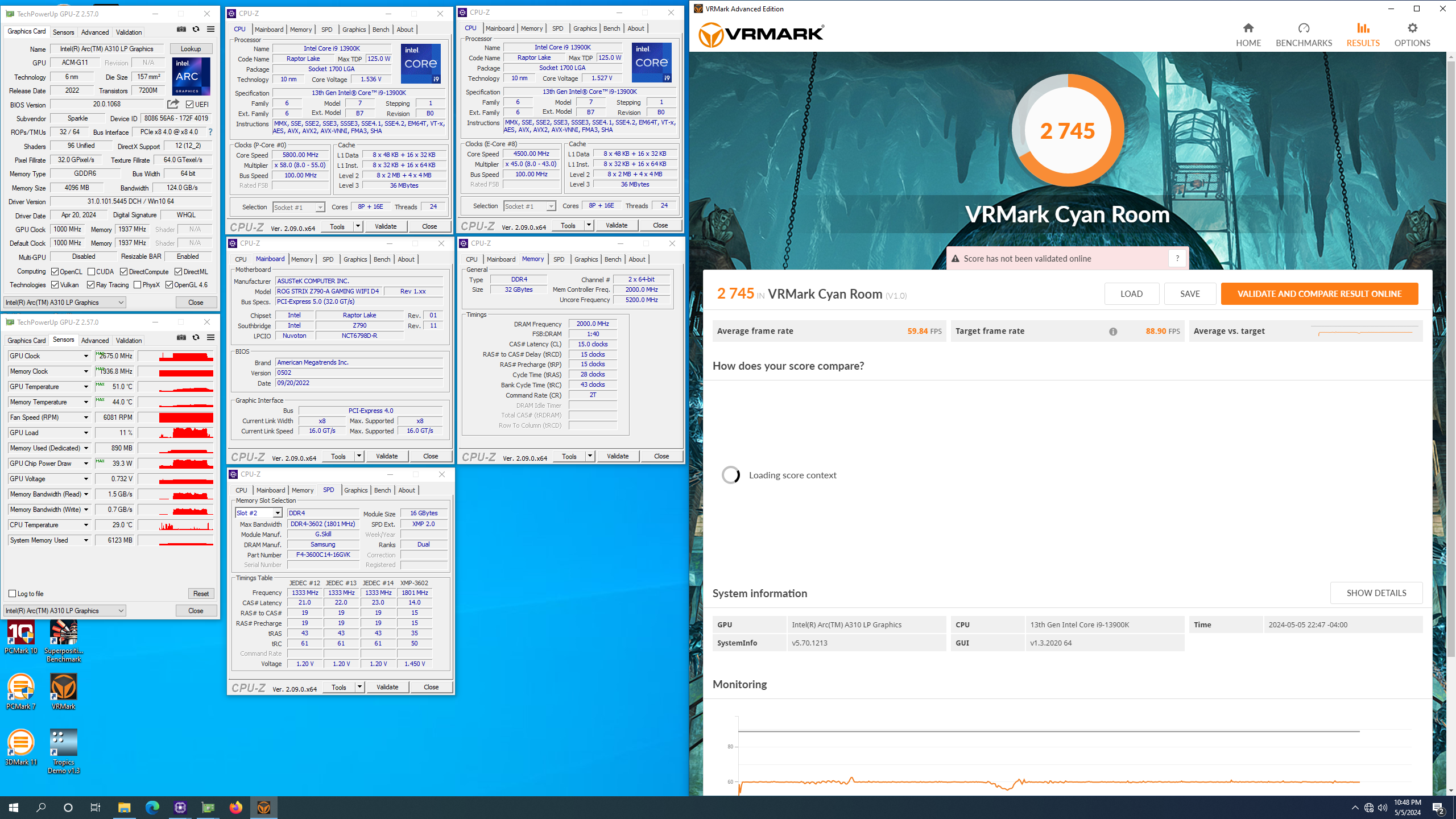
Task: Click the Bus Interface question mark icon
Action: point(210,132)
